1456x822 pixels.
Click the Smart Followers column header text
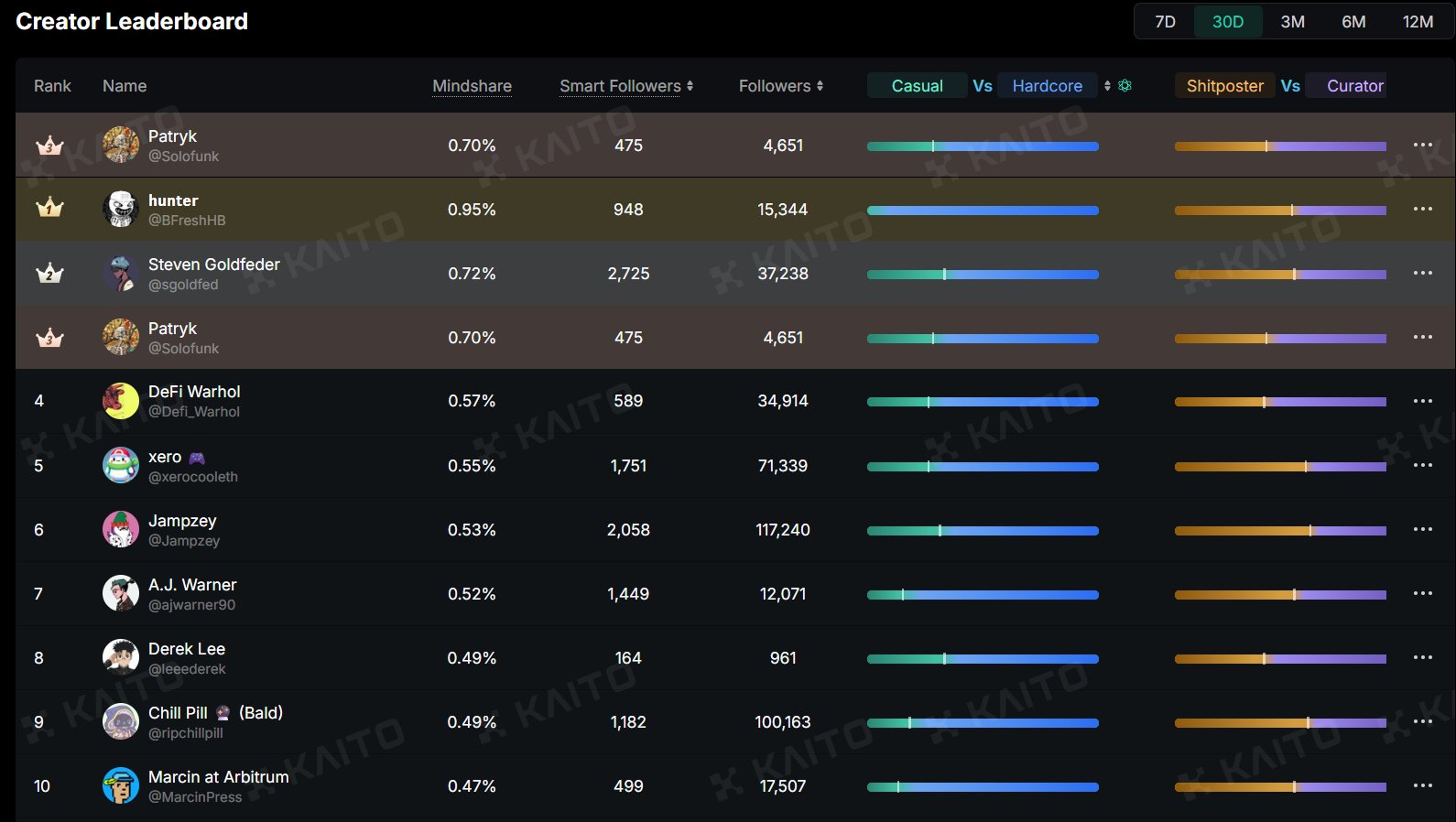point(620,86)
